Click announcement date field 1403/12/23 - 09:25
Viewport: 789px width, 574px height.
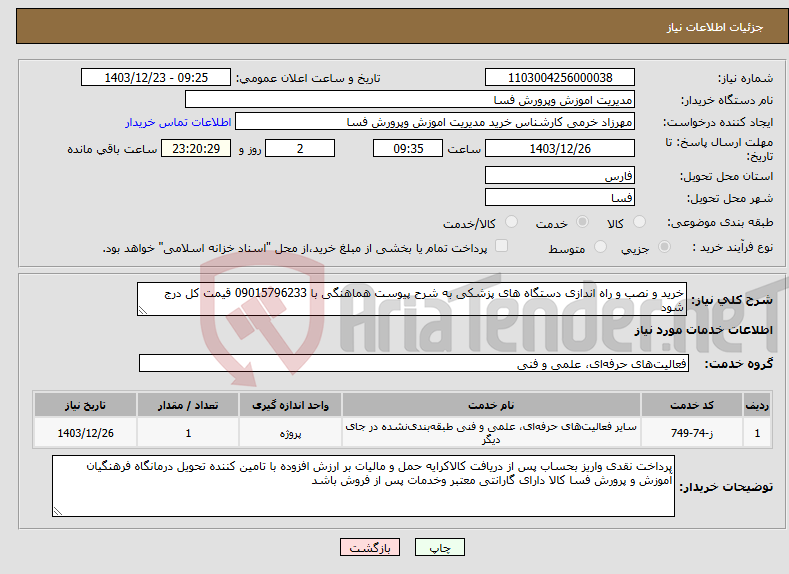click(x=156, y=77)
